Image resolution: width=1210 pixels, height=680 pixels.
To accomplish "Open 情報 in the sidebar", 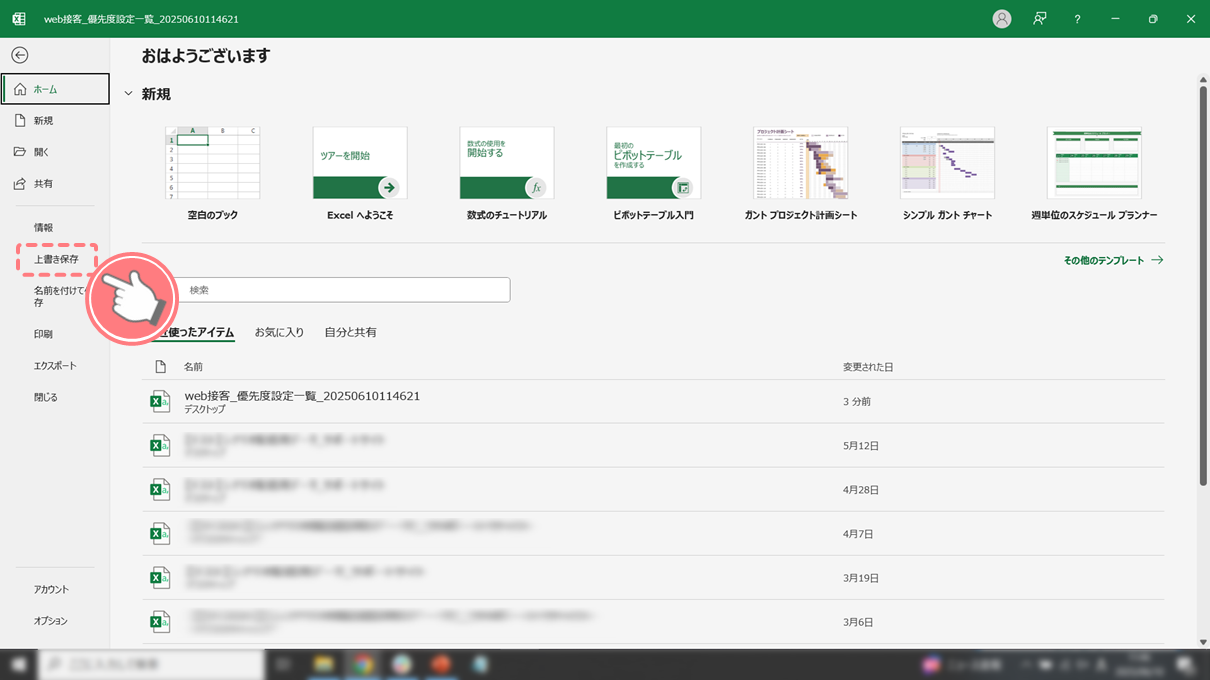I will (x=55, y=228).
